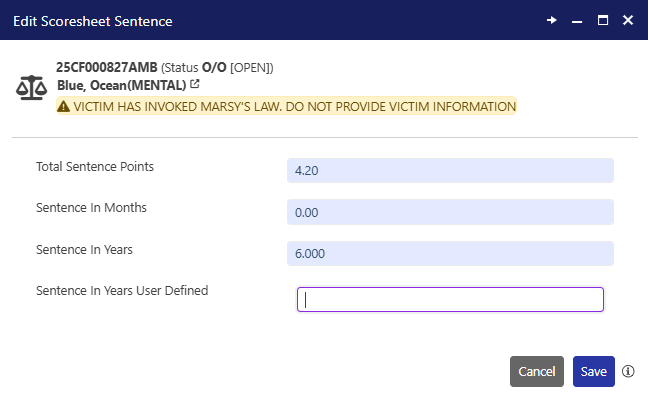Click the Sentence In Years value field
Screen dimensions: 648x403
449,254
